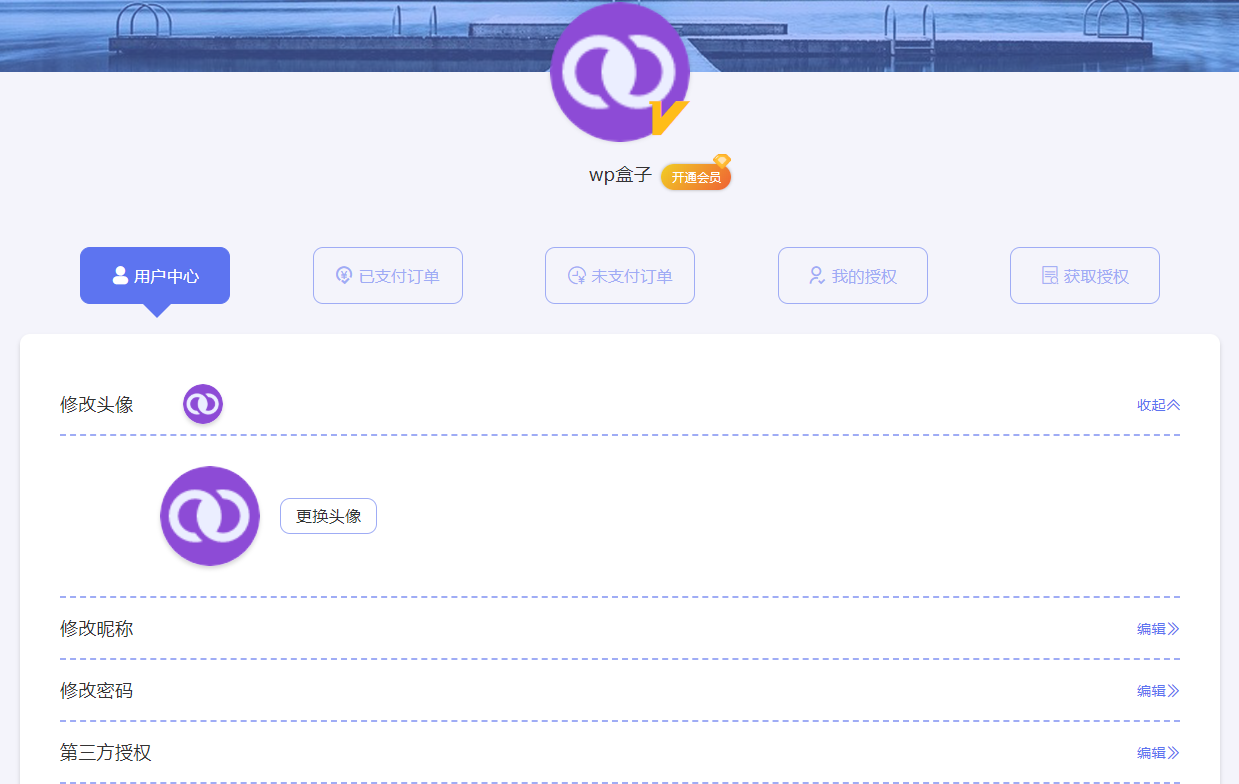This screenshot has height=784, width=1239.
Task: Switch to the 未支付订单 tab
Action: coord(620,275)
